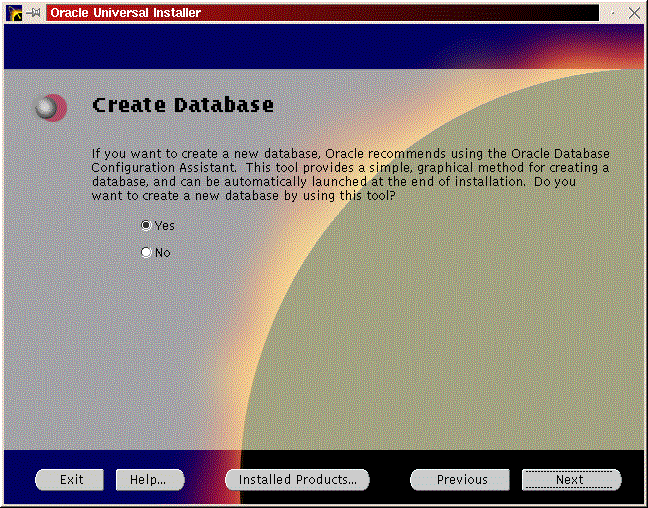View Installed Products list
This screenshot has width=648, height=508.
click(297, 480)
